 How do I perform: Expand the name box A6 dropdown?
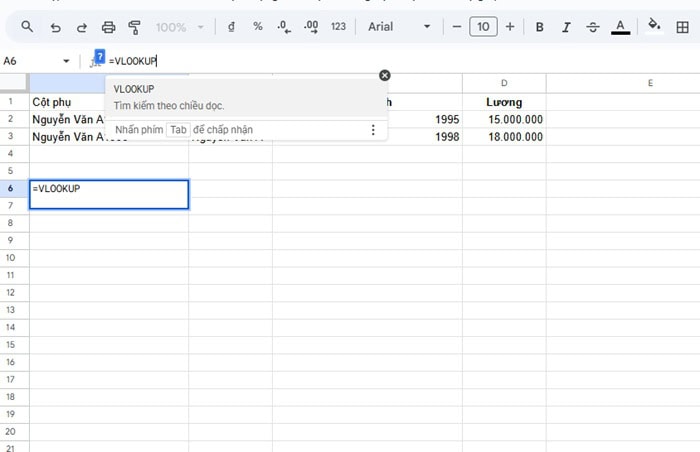tap(67, 61)
